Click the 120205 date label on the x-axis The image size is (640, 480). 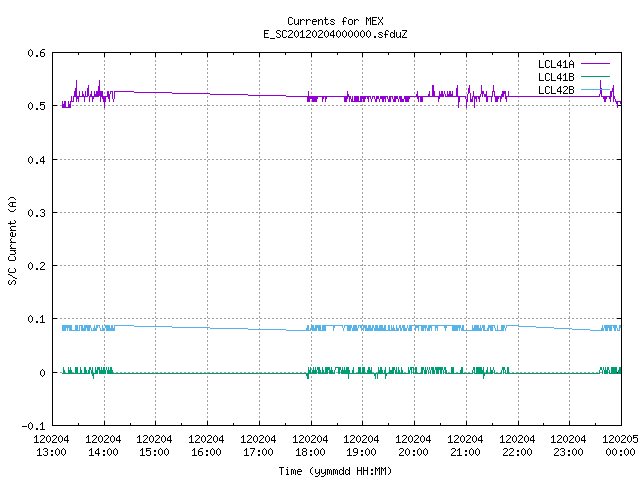[620, 439]
